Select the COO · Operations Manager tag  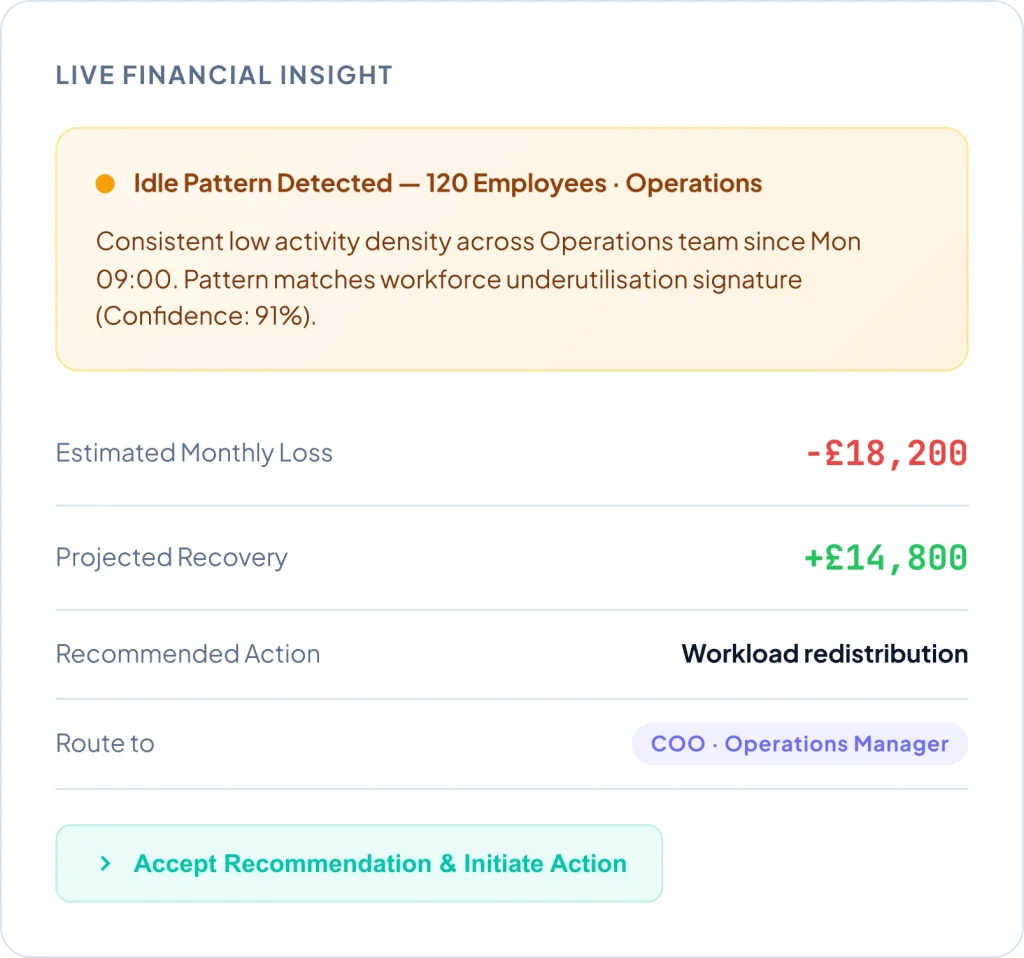click(799, 744)
